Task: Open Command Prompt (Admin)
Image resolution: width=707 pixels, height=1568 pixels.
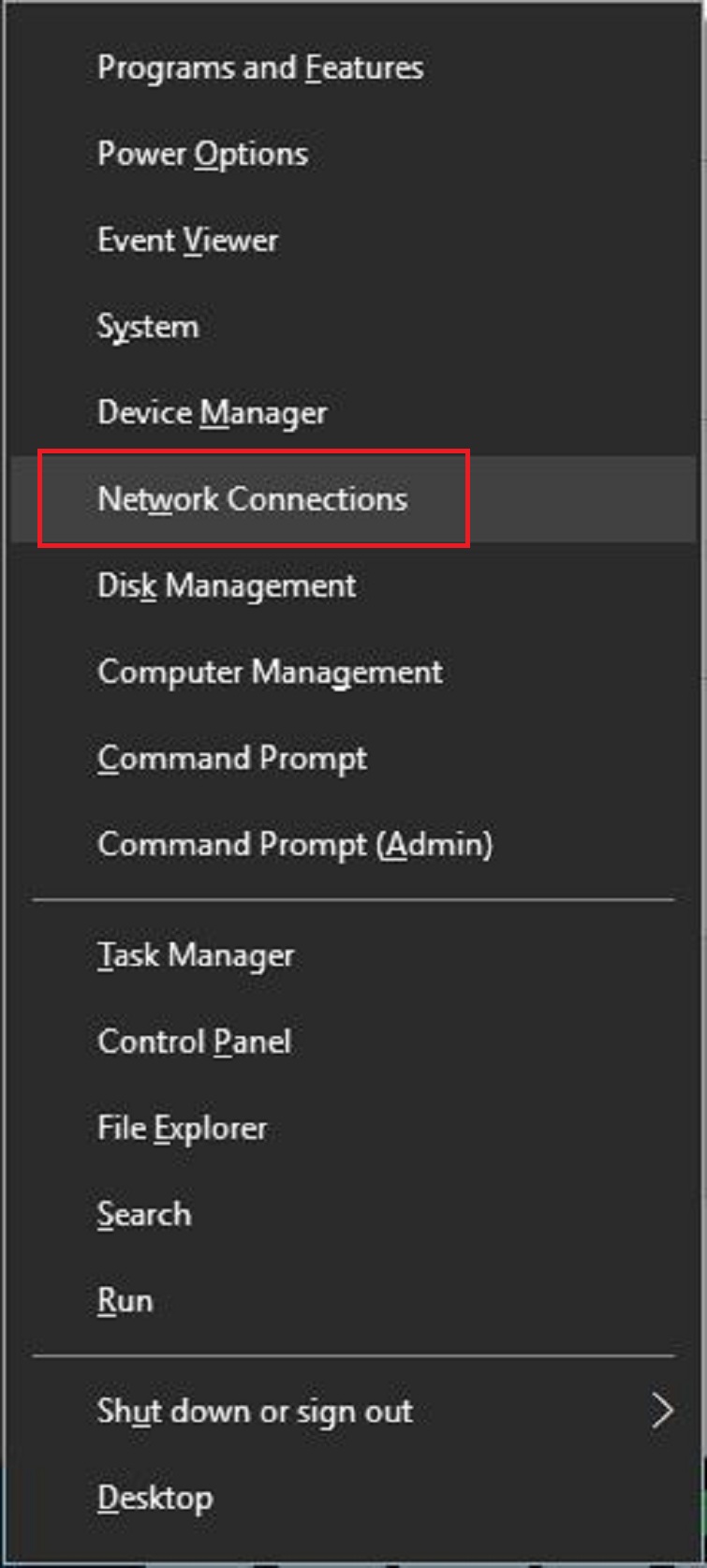Action: point(294,845)
